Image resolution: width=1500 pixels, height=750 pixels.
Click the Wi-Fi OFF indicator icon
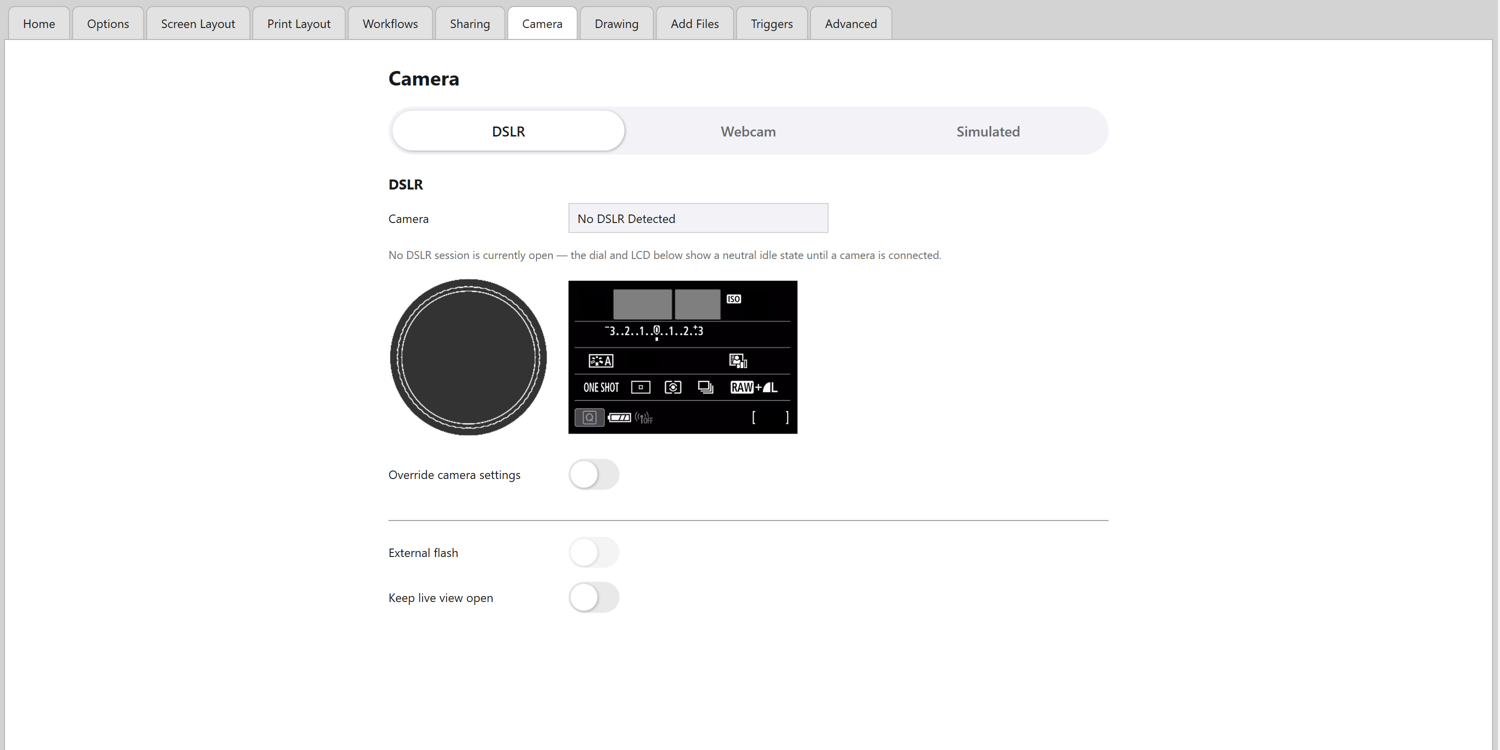pyautogui.click(x=644, y=418)
